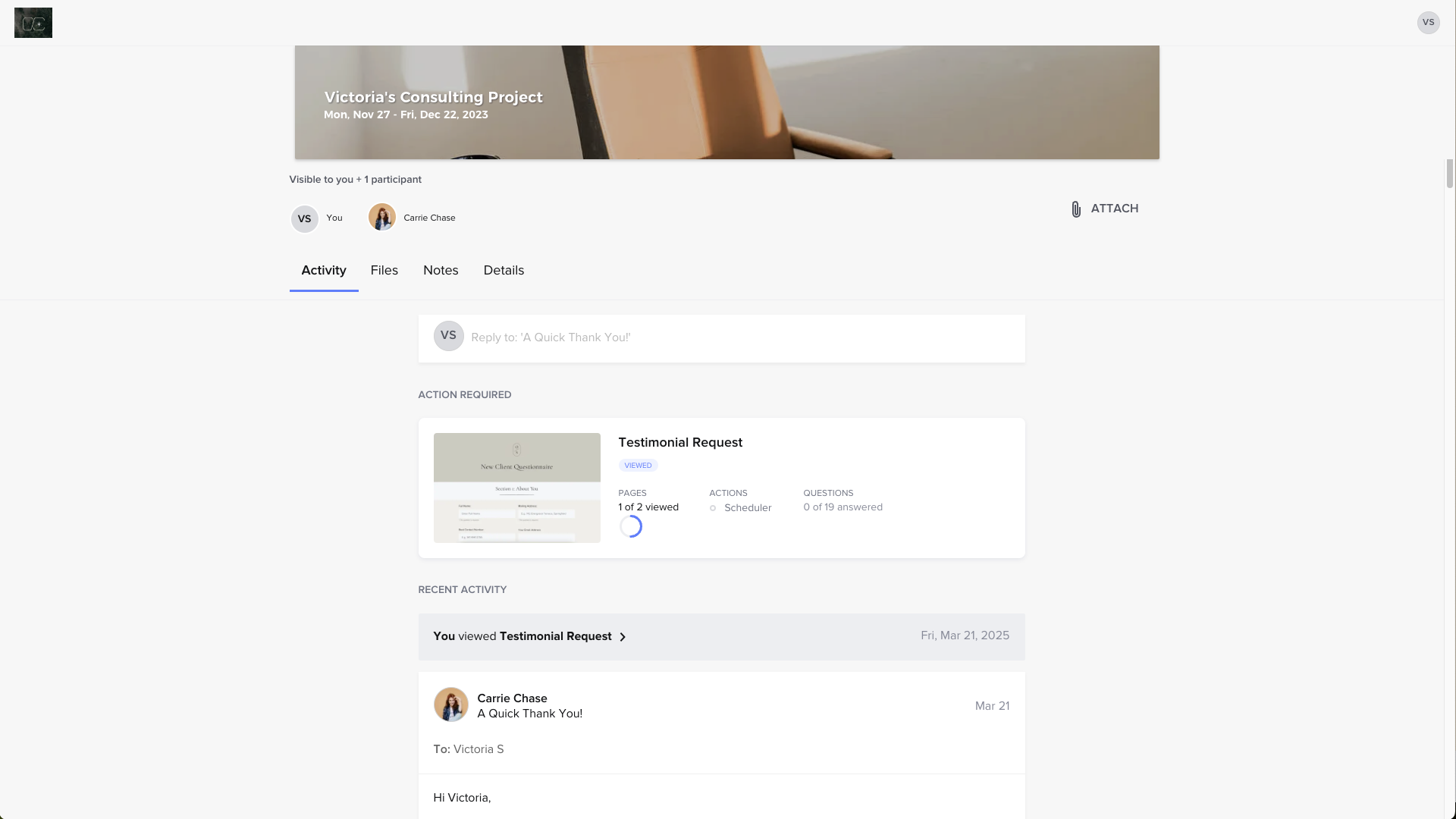Open the Notes tab
This screenshot has width=1456, height=819.
441,271
